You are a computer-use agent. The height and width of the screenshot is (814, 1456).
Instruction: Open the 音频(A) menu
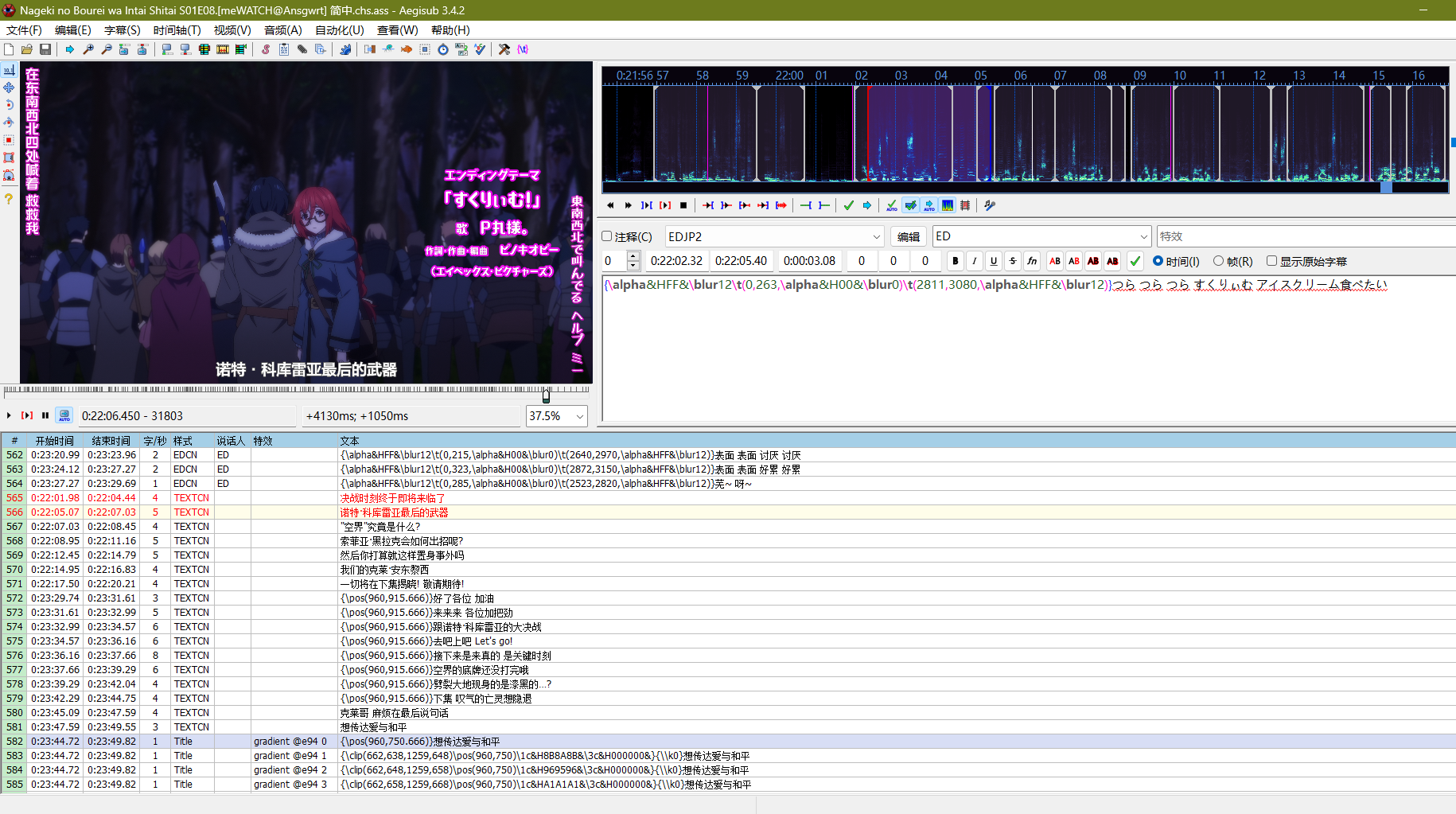click(x=282, y=30)
